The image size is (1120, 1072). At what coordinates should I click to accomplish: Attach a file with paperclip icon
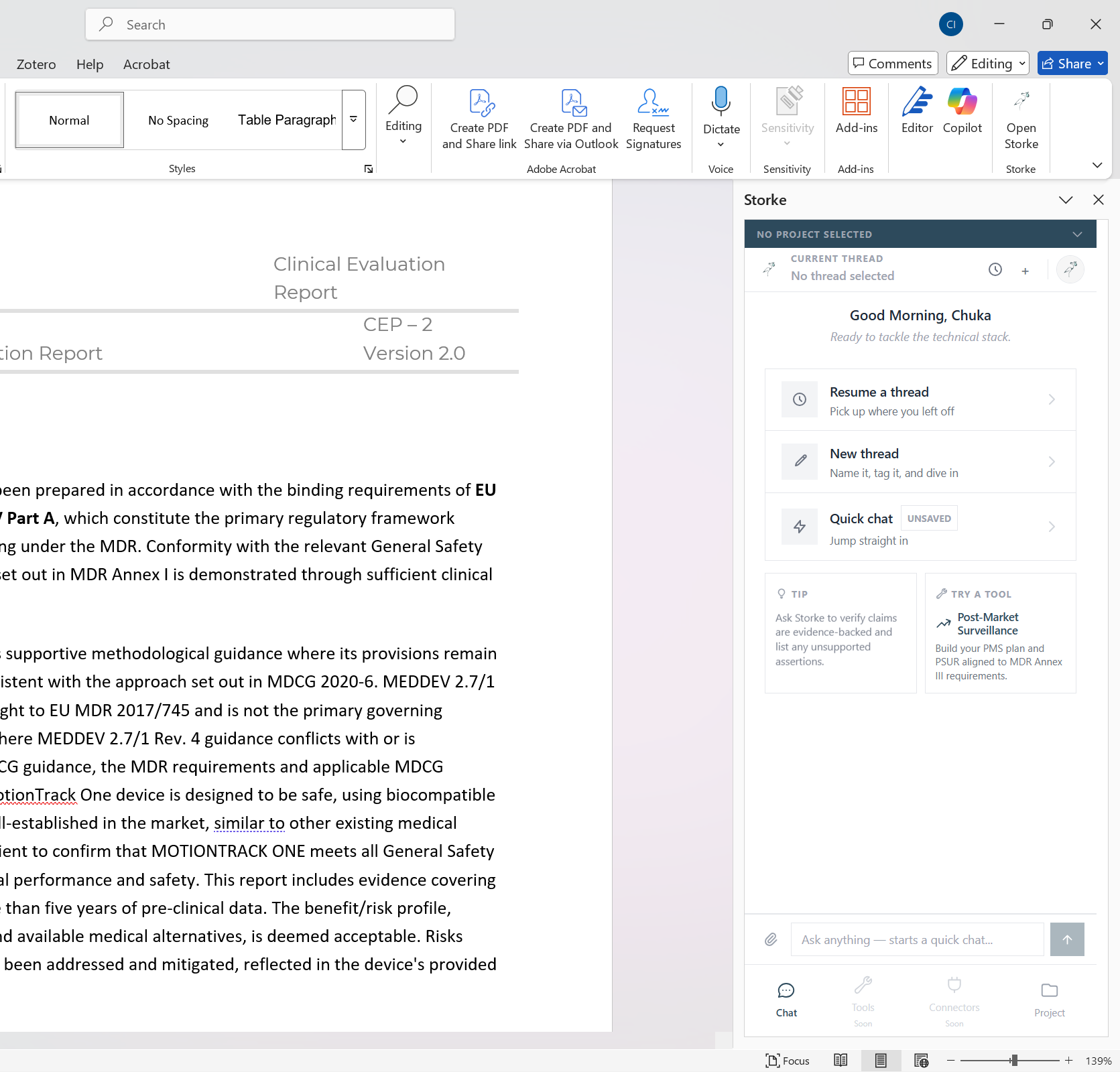[x=771, y=939]
